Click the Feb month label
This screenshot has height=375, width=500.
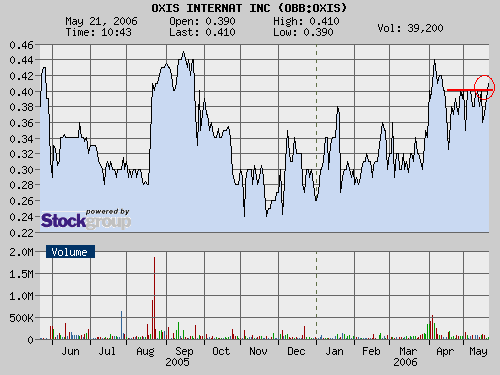coord(371,351)
